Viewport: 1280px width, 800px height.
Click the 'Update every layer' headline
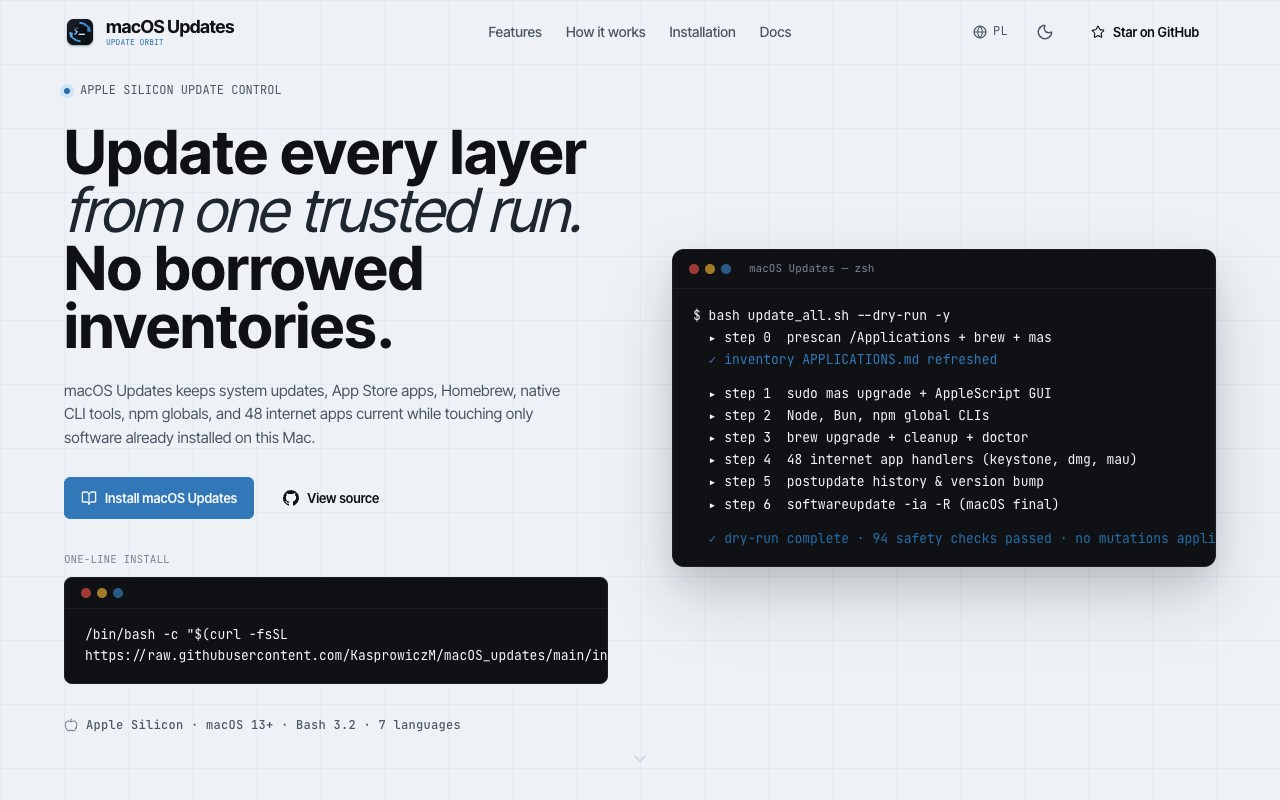coord(325,153)
